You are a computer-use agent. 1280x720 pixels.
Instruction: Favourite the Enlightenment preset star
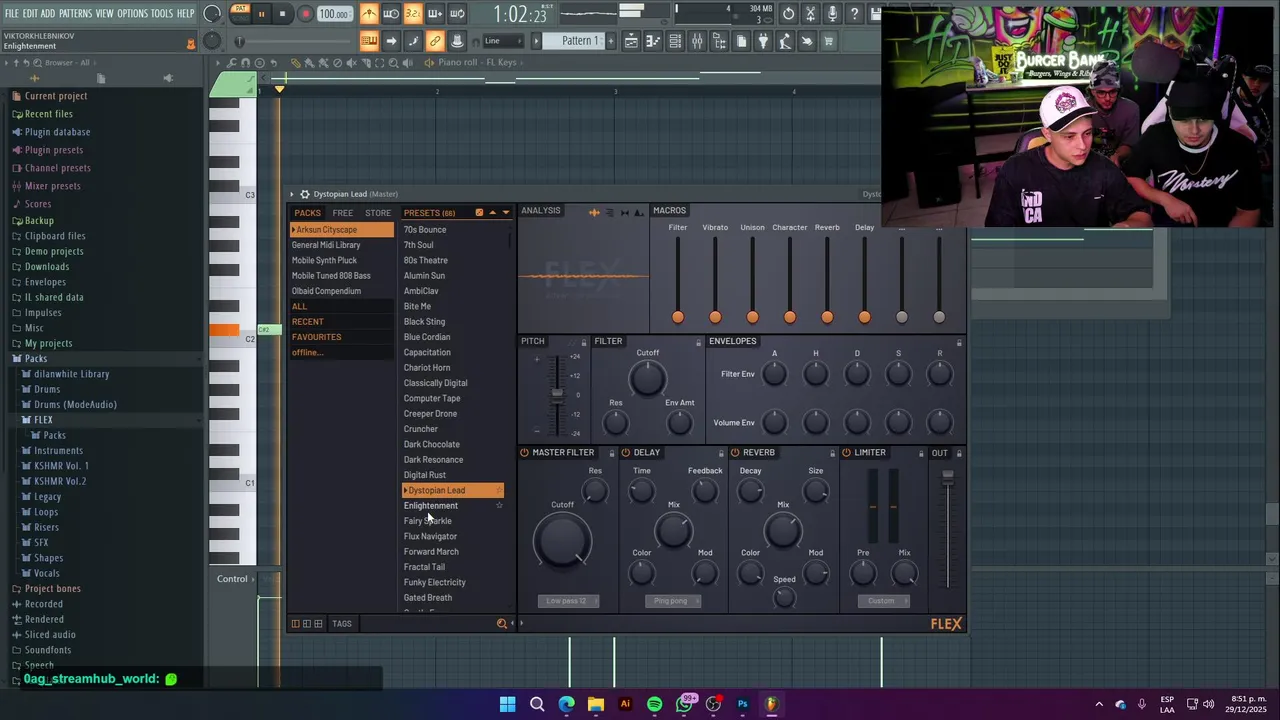[499, 505]
